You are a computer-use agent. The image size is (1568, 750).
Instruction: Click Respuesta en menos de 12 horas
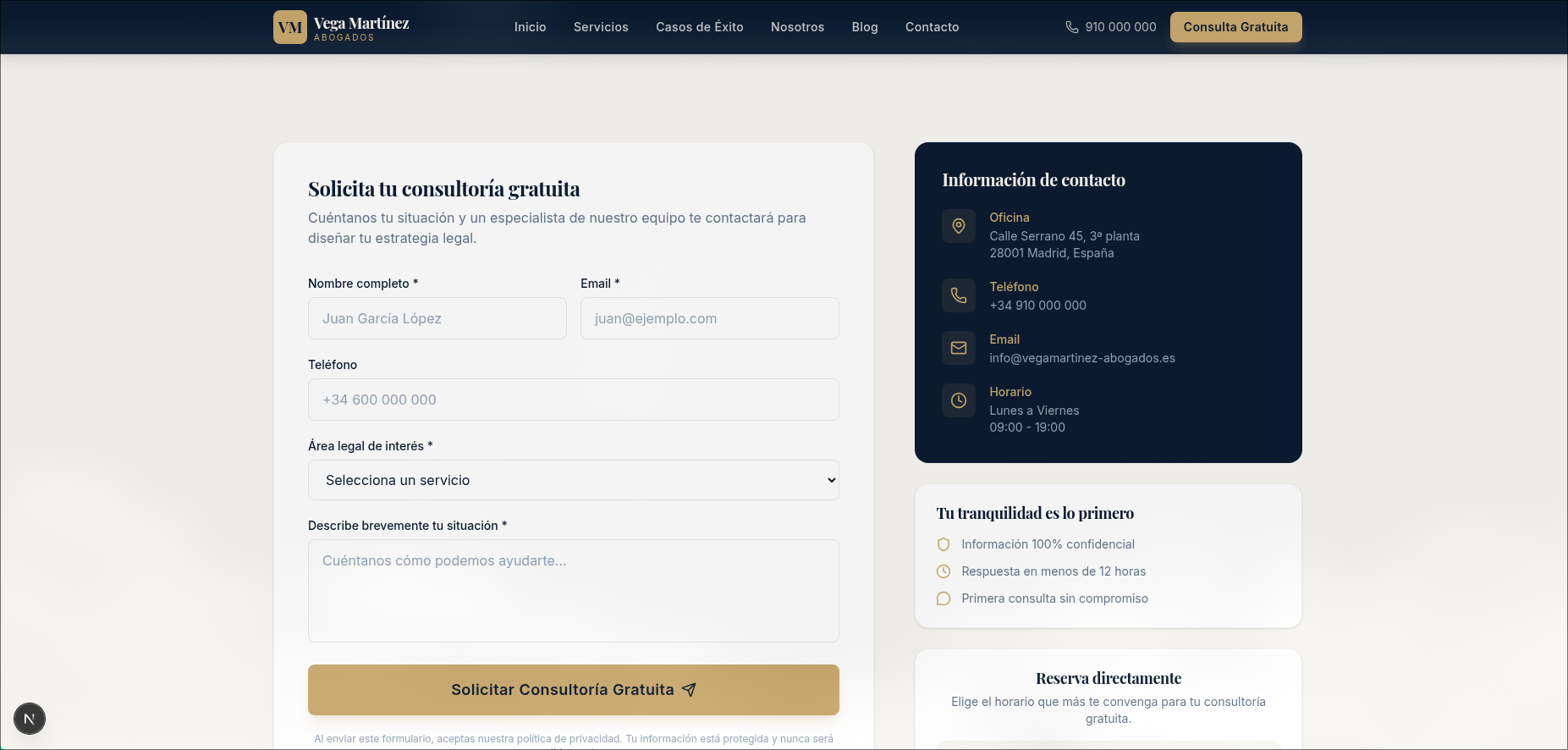(x=1054, y=571)
